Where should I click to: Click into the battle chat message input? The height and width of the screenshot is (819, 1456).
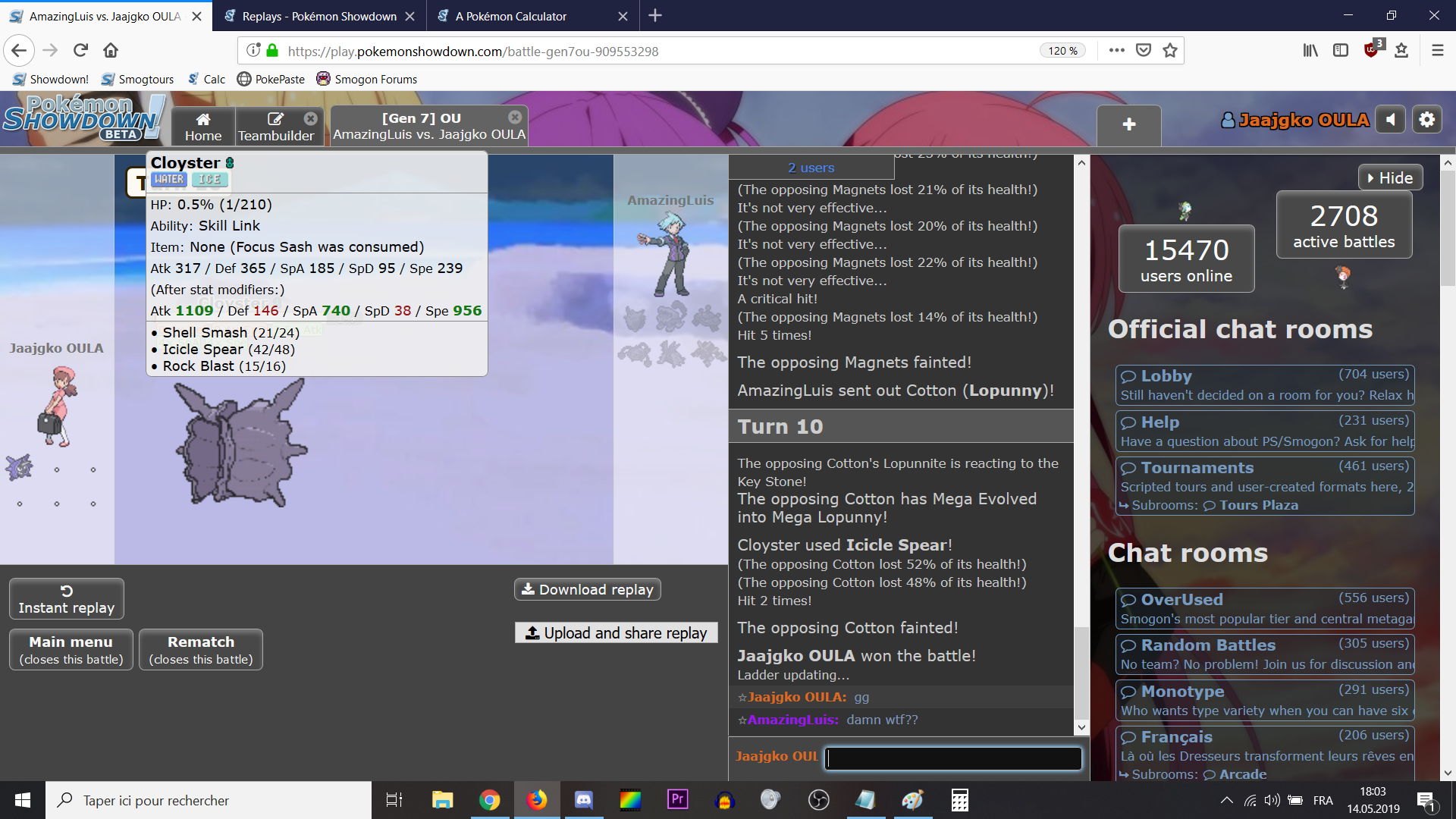pyautogui.click(x=953, y=758)
